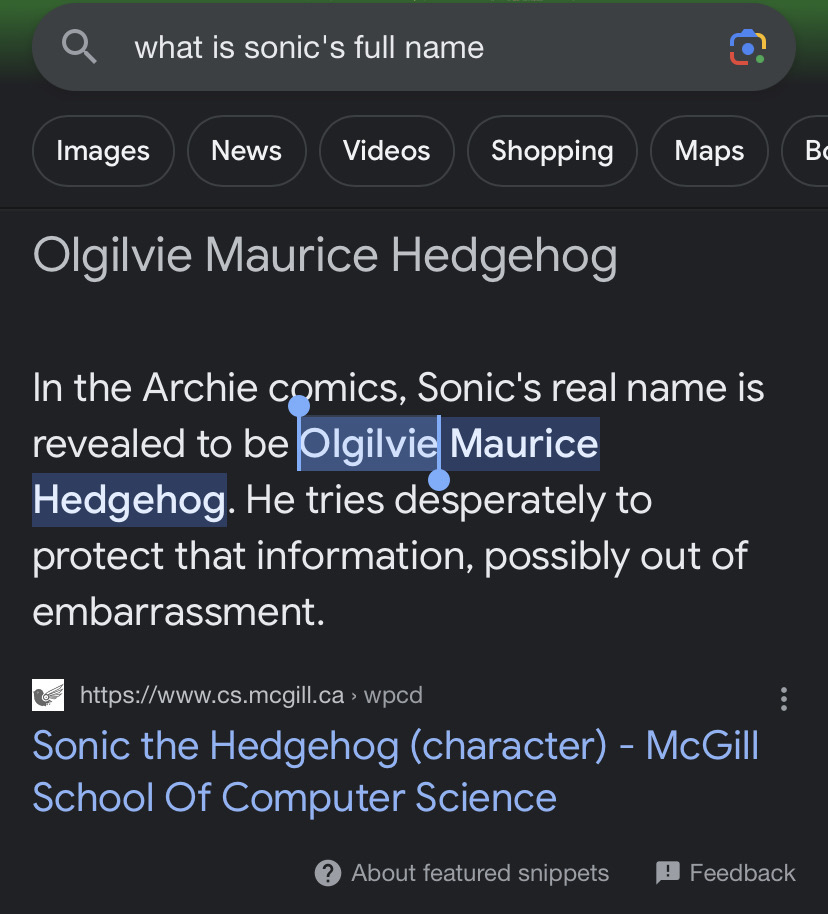Tap the Feedback flag icon
This screenshot has width=828, height=914.
[x=668, y=873]
